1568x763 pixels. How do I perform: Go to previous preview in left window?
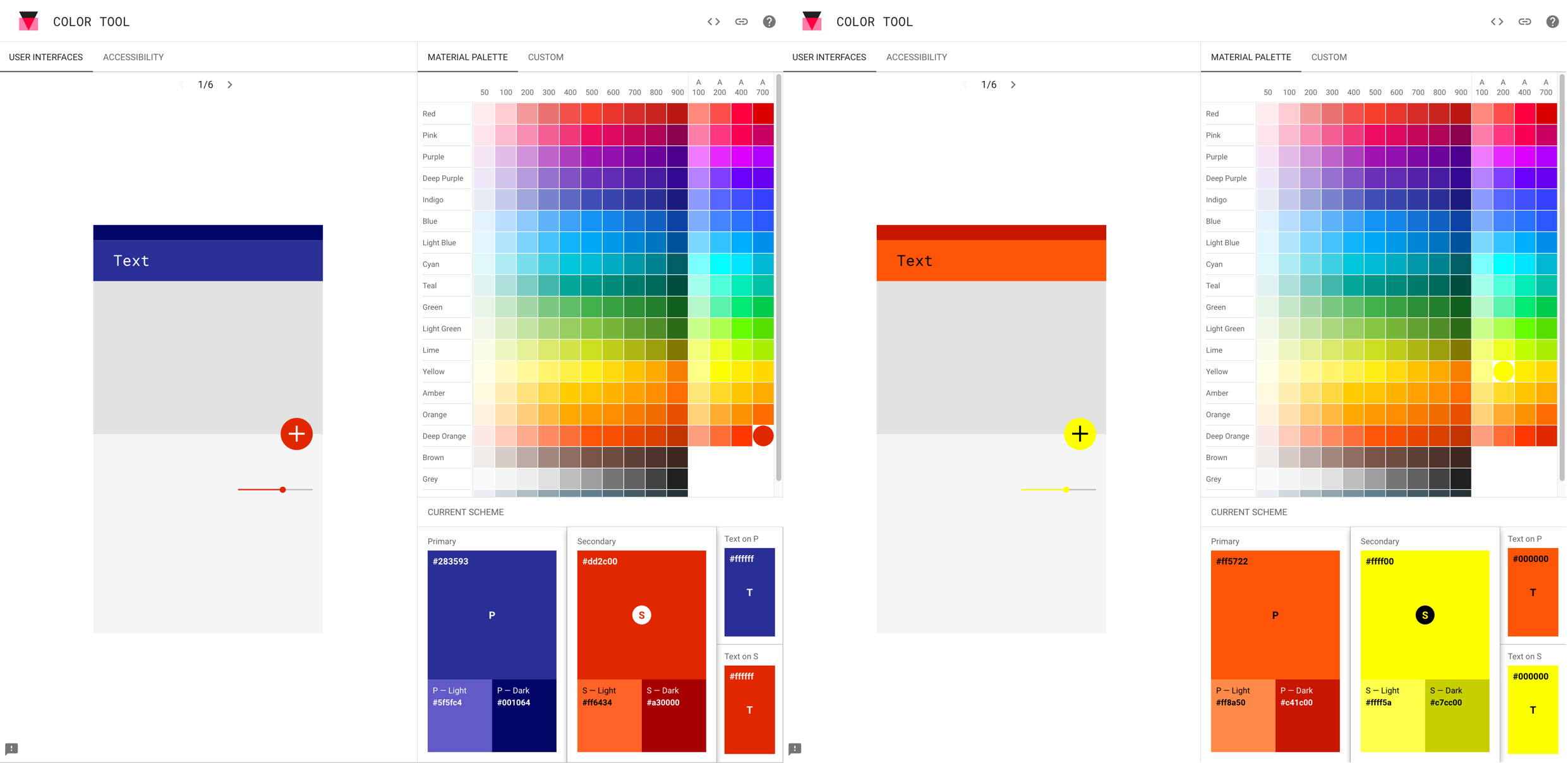click(181, 85)
